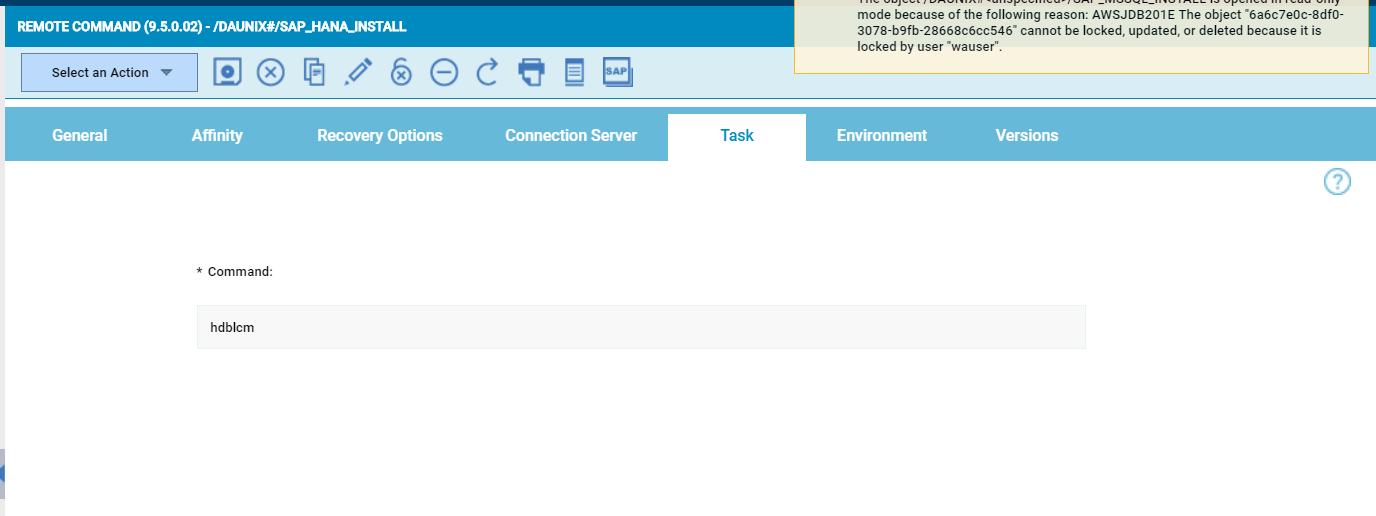Open the Select an Action dropdown
Viewport: 1376px width, 516px height.
click(x=110, y=73)
